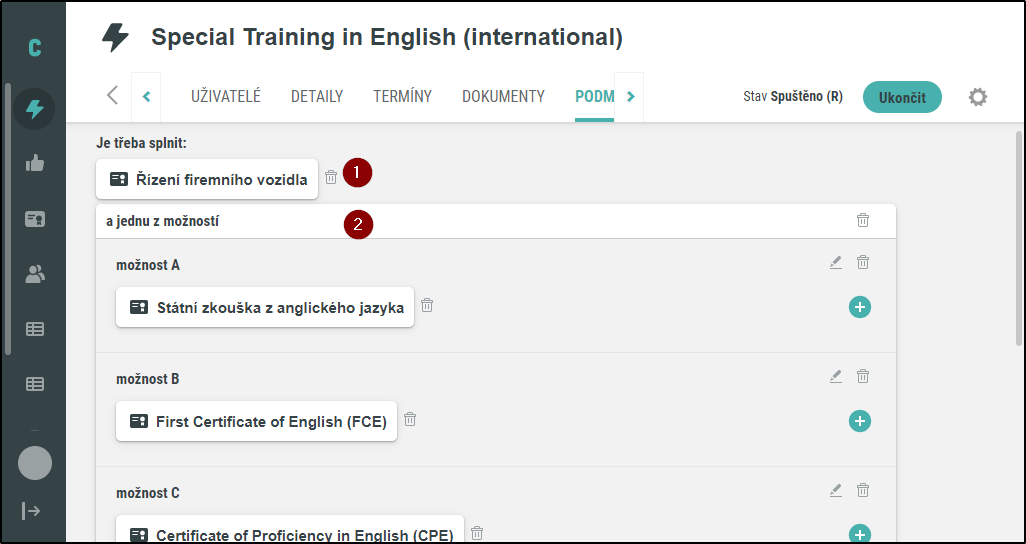Image resolution: width=1026 pixels, height=544 pixels.
Task: Expand sidebar with arrow icon
Action: pyautogui.click(x=31, y=511)
